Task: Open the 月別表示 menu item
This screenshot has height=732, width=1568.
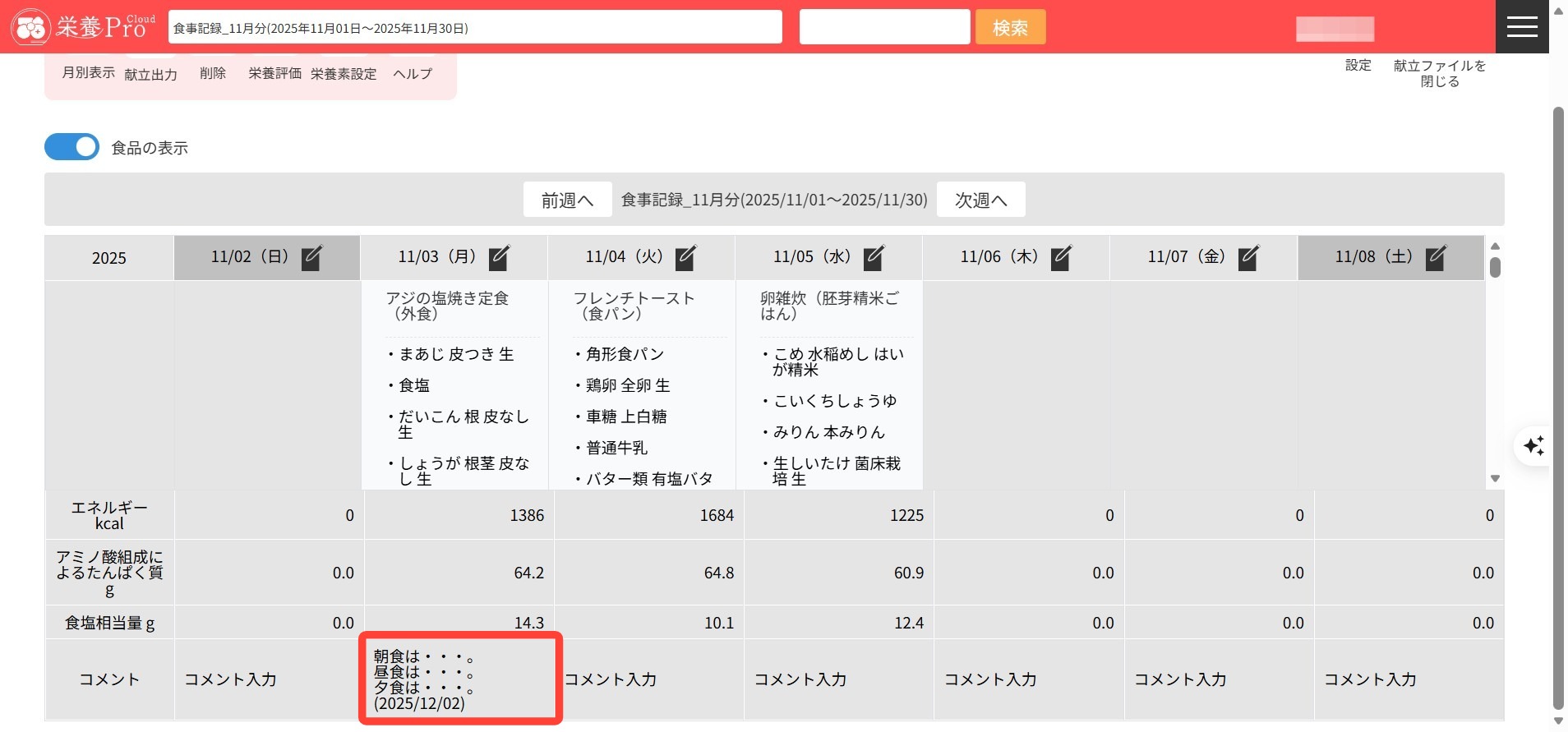Action: pos(88,73)
